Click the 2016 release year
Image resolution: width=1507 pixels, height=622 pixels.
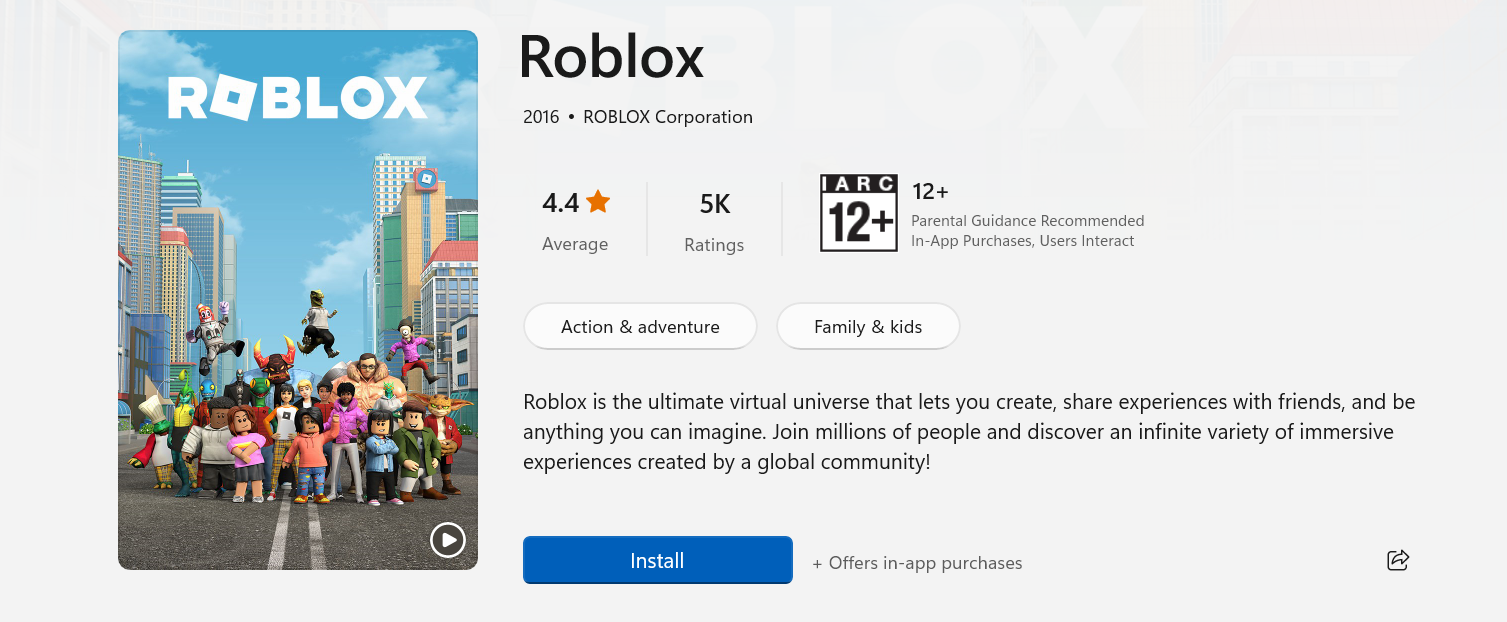(541, 117)
